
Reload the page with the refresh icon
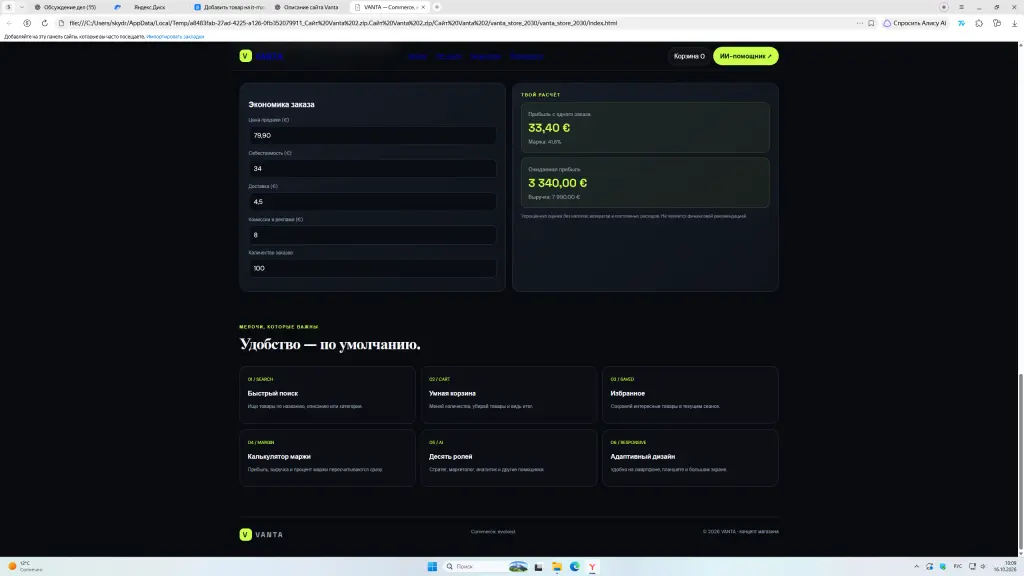pos(44,23)
